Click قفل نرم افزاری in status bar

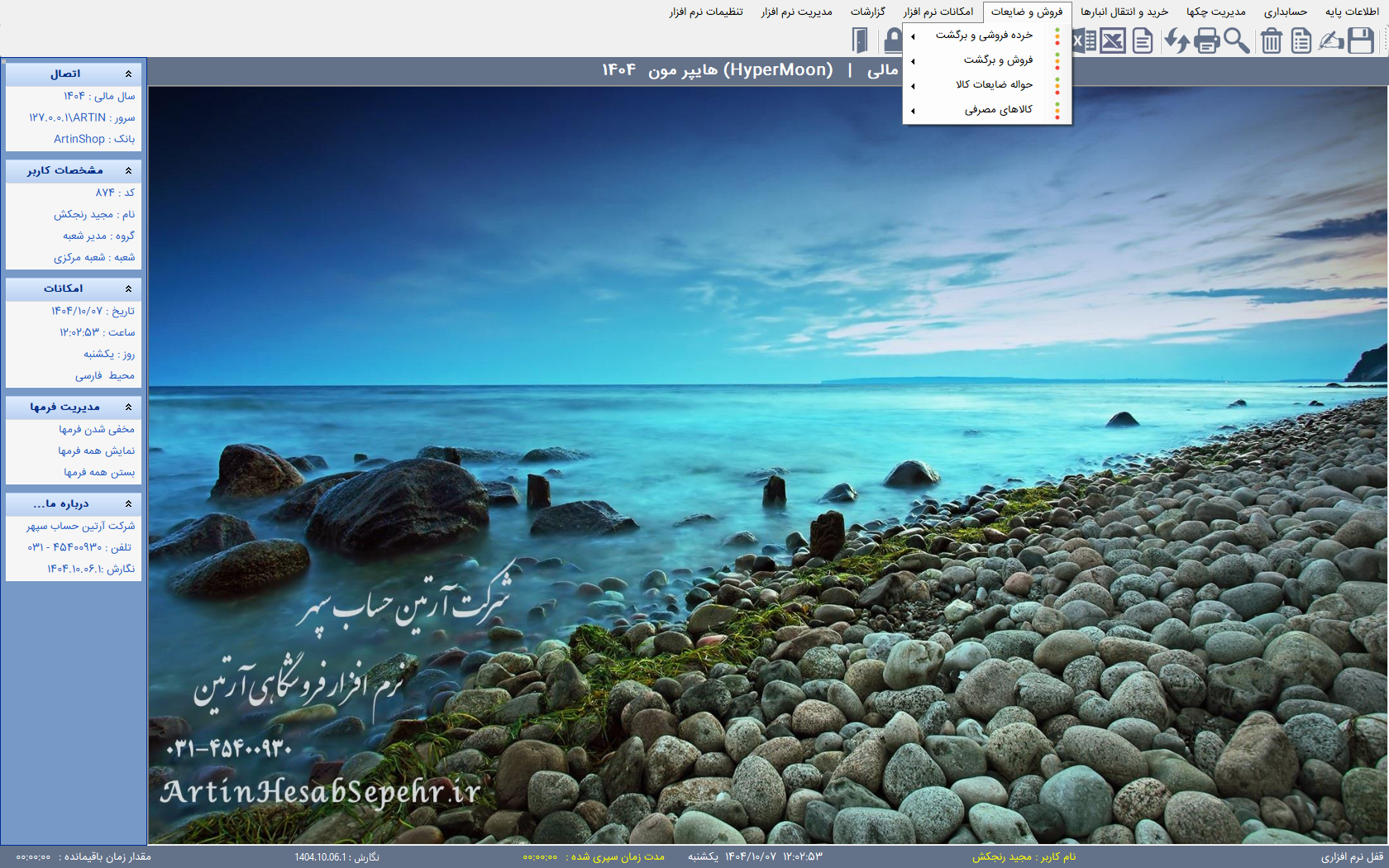point(1351,857)
